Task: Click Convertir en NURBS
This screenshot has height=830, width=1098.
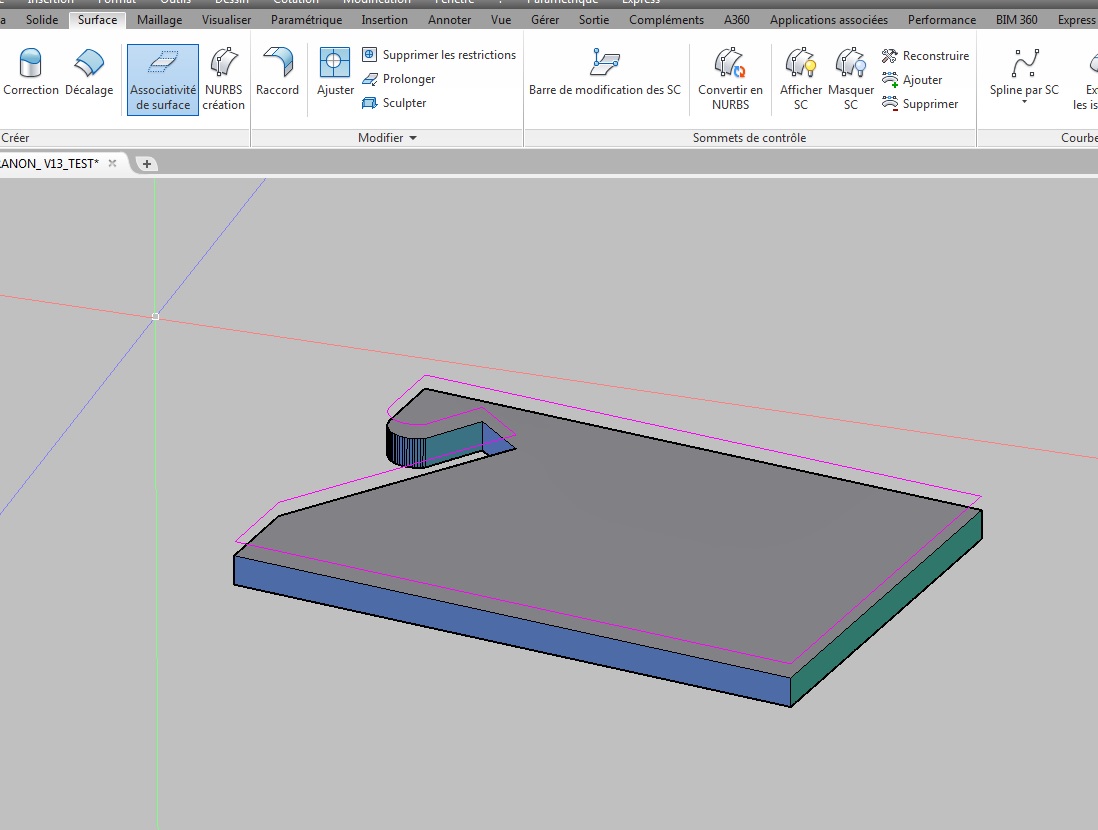Action: click(x=730, y=79)
